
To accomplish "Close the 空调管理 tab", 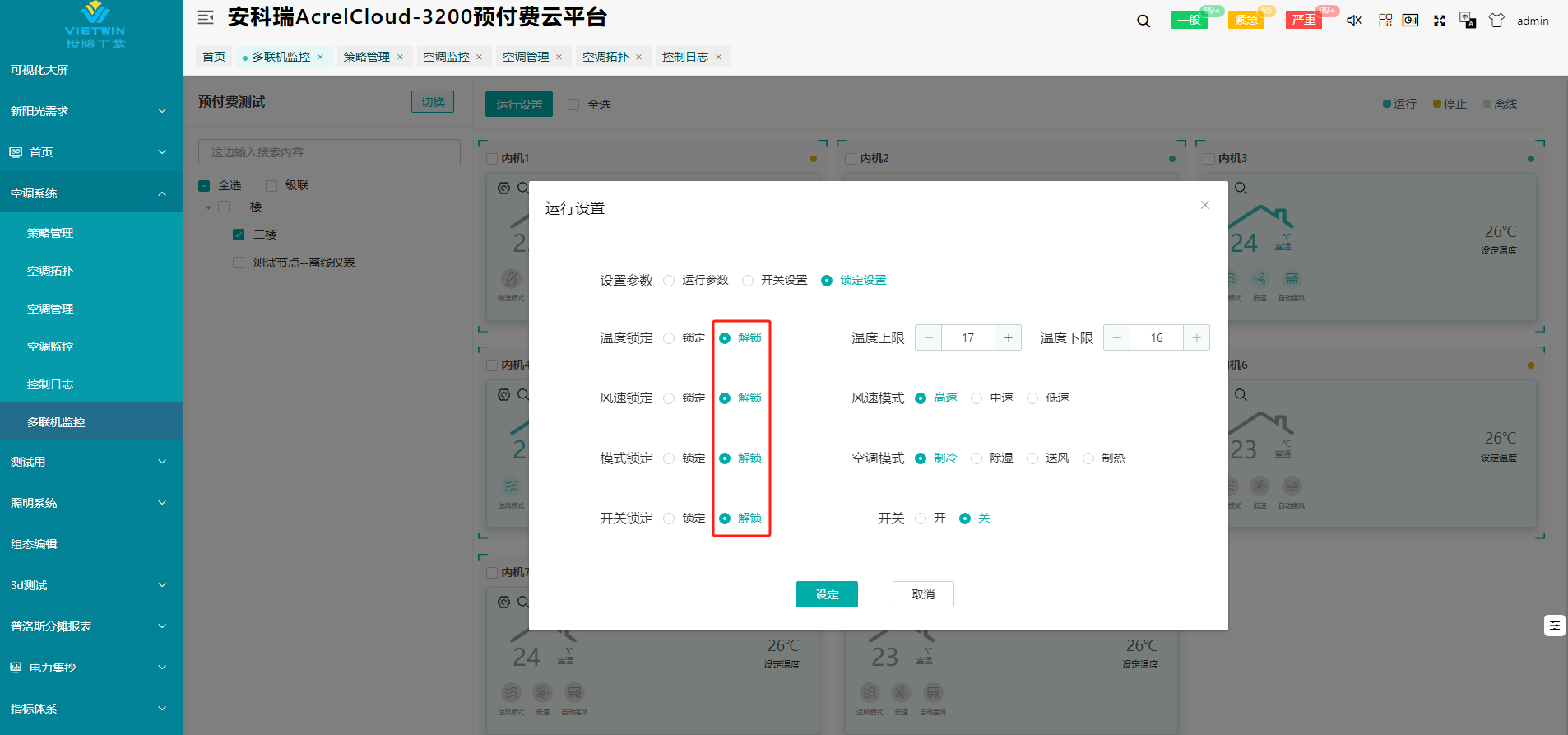I will click(559, 57).
